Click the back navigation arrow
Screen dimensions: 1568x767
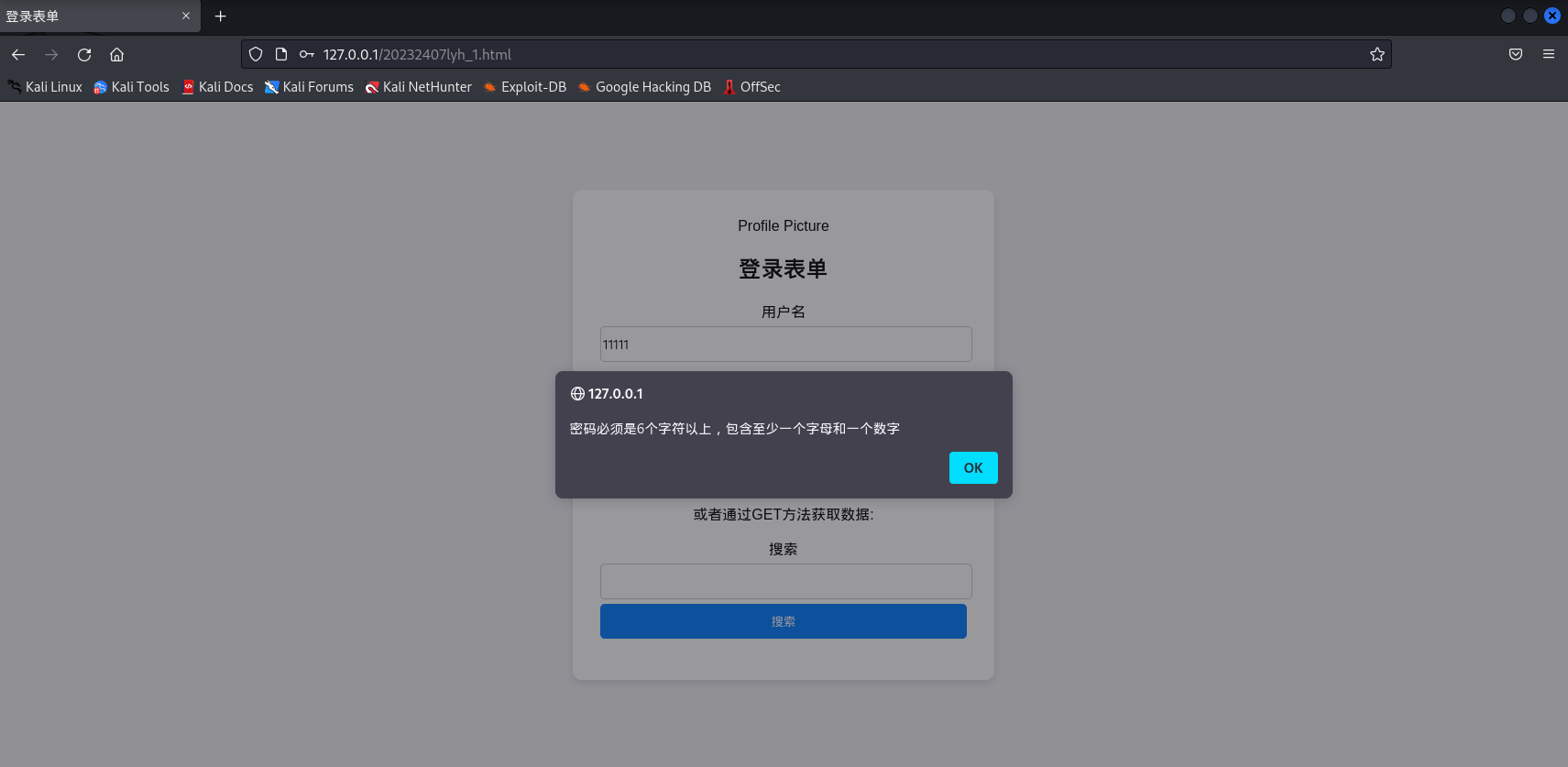[x=18, y=55]
